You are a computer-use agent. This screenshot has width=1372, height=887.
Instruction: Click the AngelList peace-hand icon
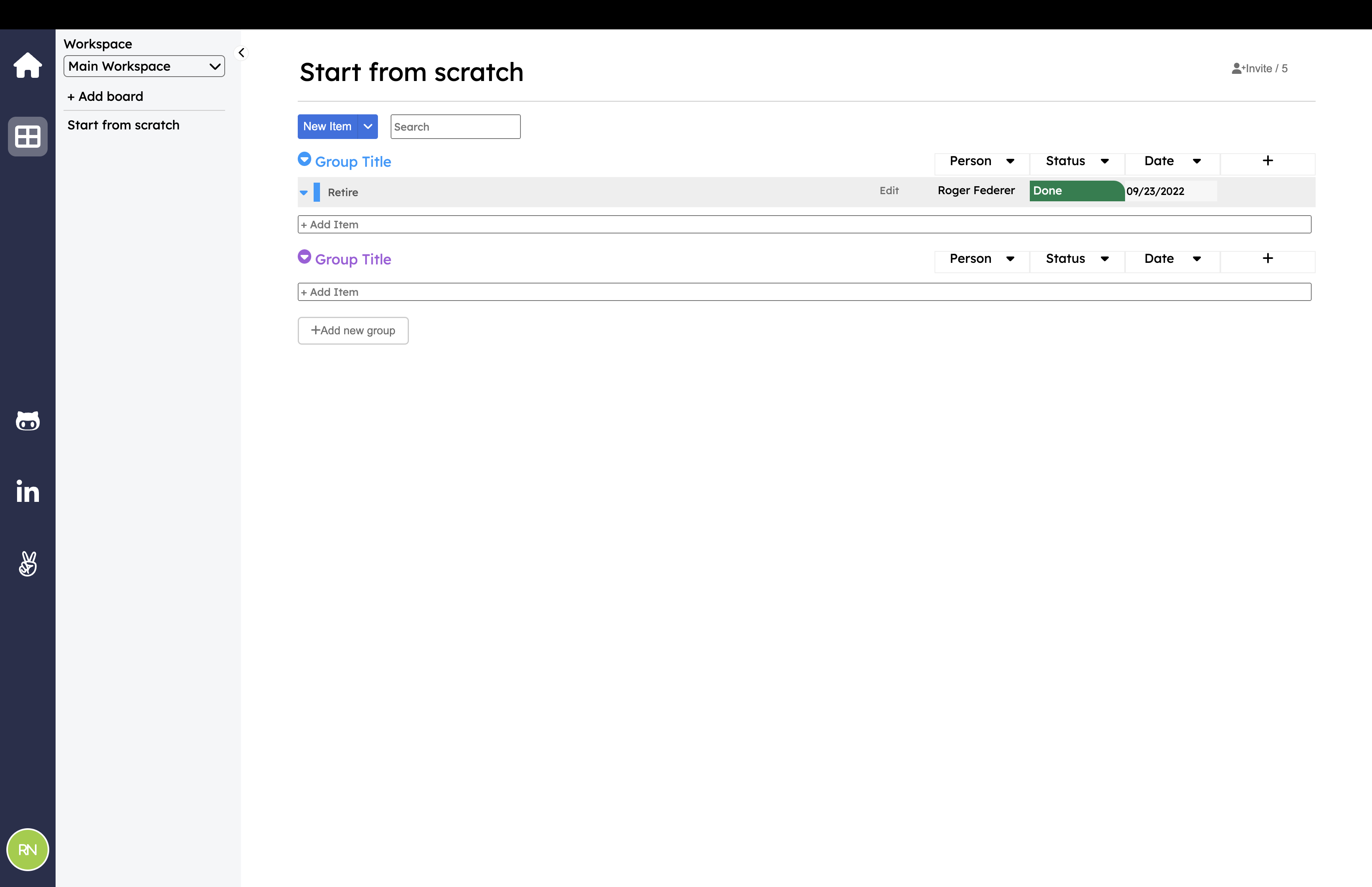pos(27,563)
